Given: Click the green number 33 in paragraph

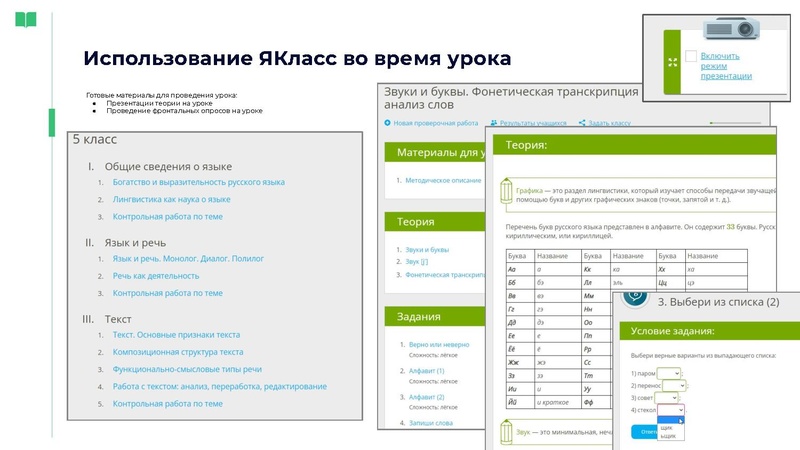Looking at the screenshot, I should coord(730,227).
